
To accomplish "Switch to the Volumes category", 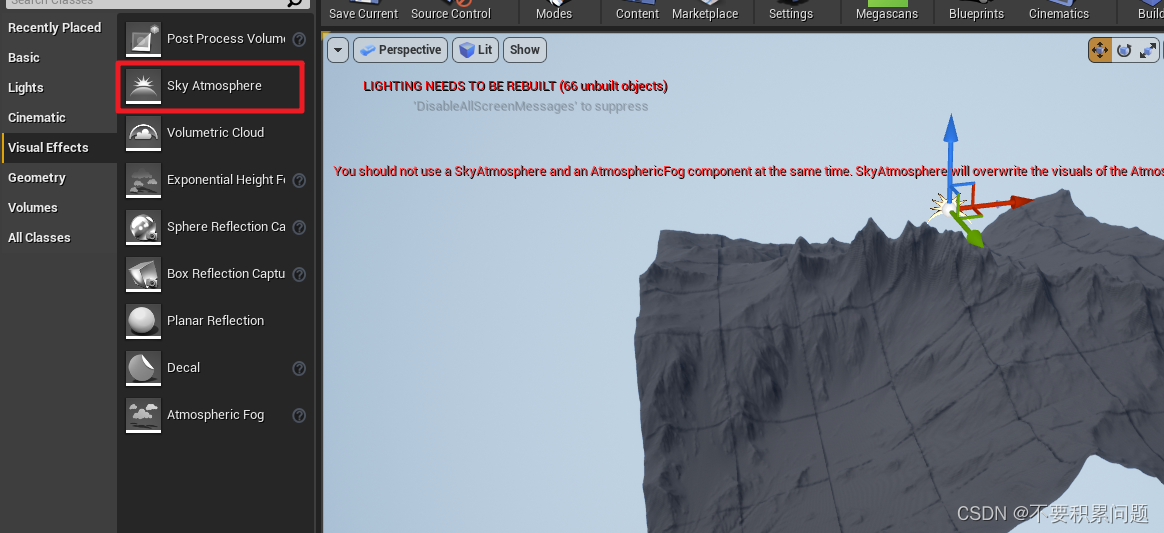I will pos(33,208).
